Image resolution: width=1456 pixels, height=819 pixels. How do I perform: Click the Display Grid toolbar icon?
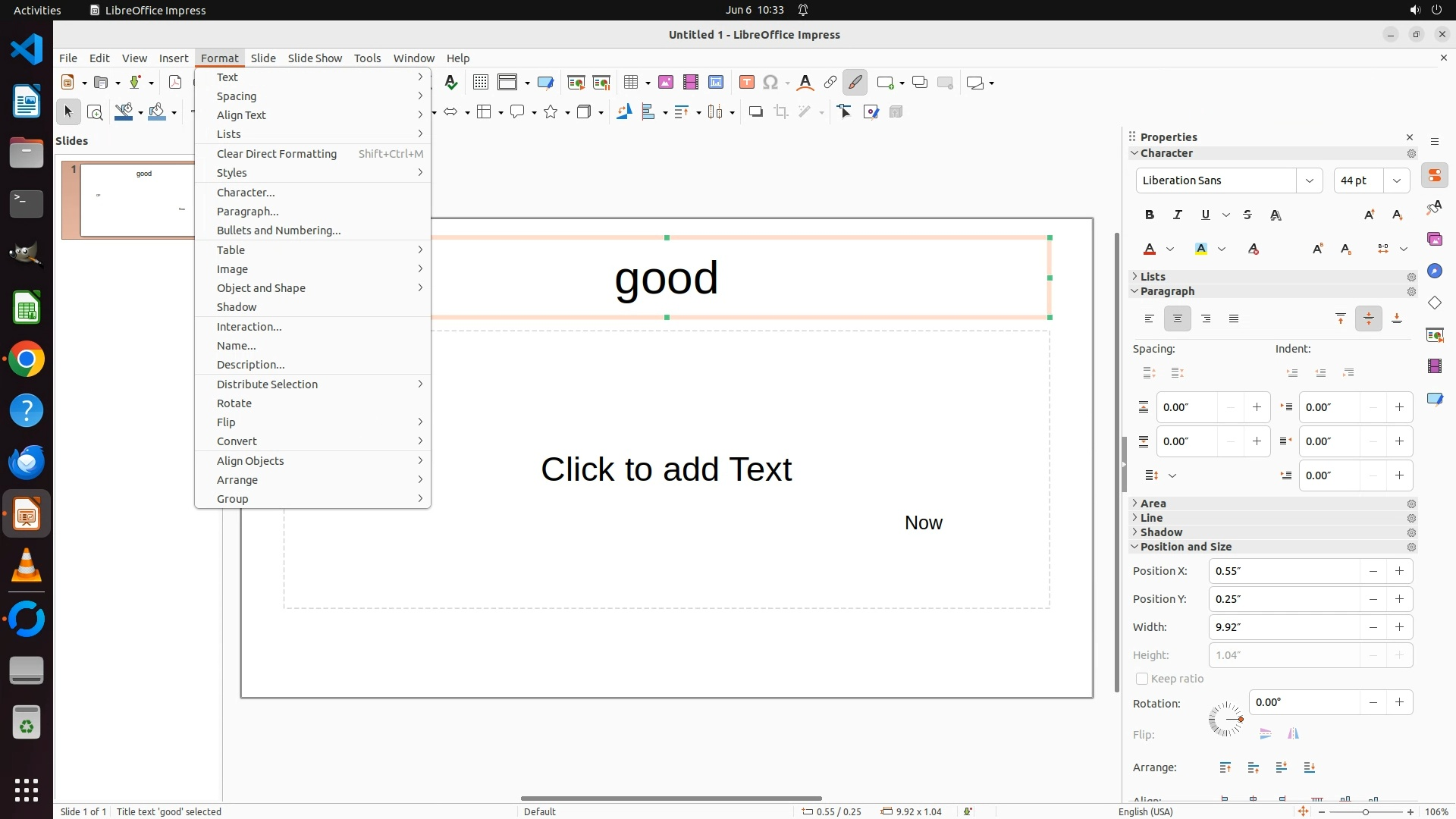coord(480,83)
